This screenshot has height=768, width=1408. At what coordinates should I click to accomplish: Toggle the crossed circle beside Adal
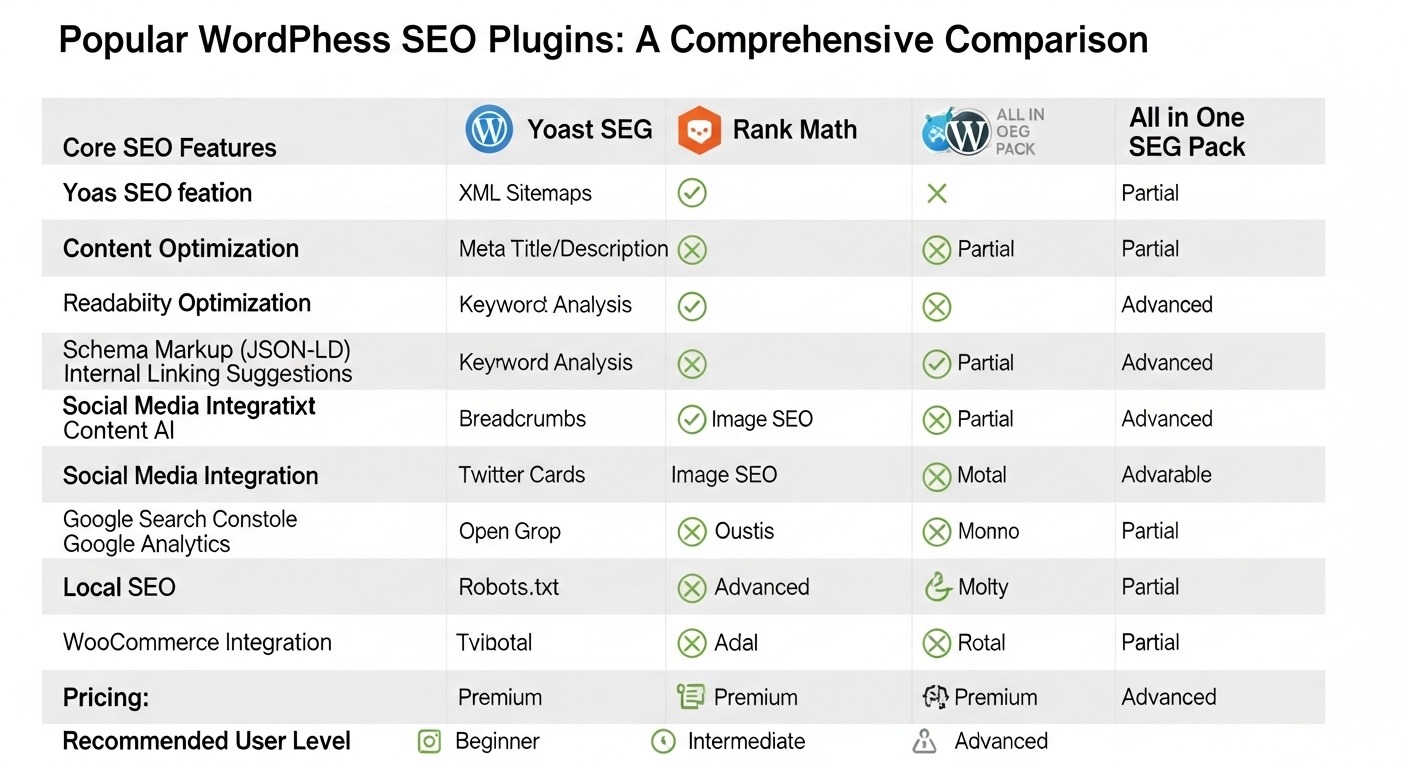pos(692,643)
